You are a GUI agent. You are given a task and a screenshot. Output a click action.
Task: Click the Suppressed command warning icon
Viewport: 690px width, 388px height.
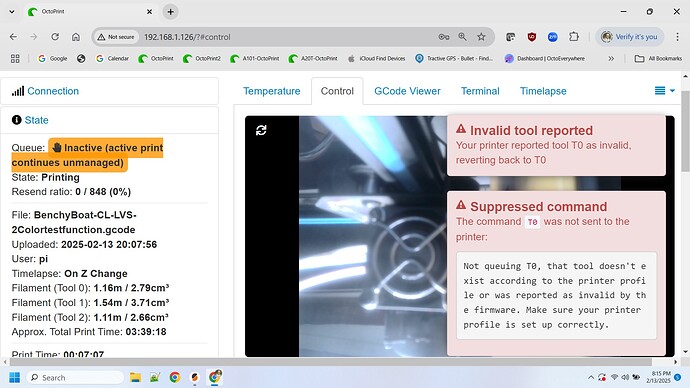point(461,205)
